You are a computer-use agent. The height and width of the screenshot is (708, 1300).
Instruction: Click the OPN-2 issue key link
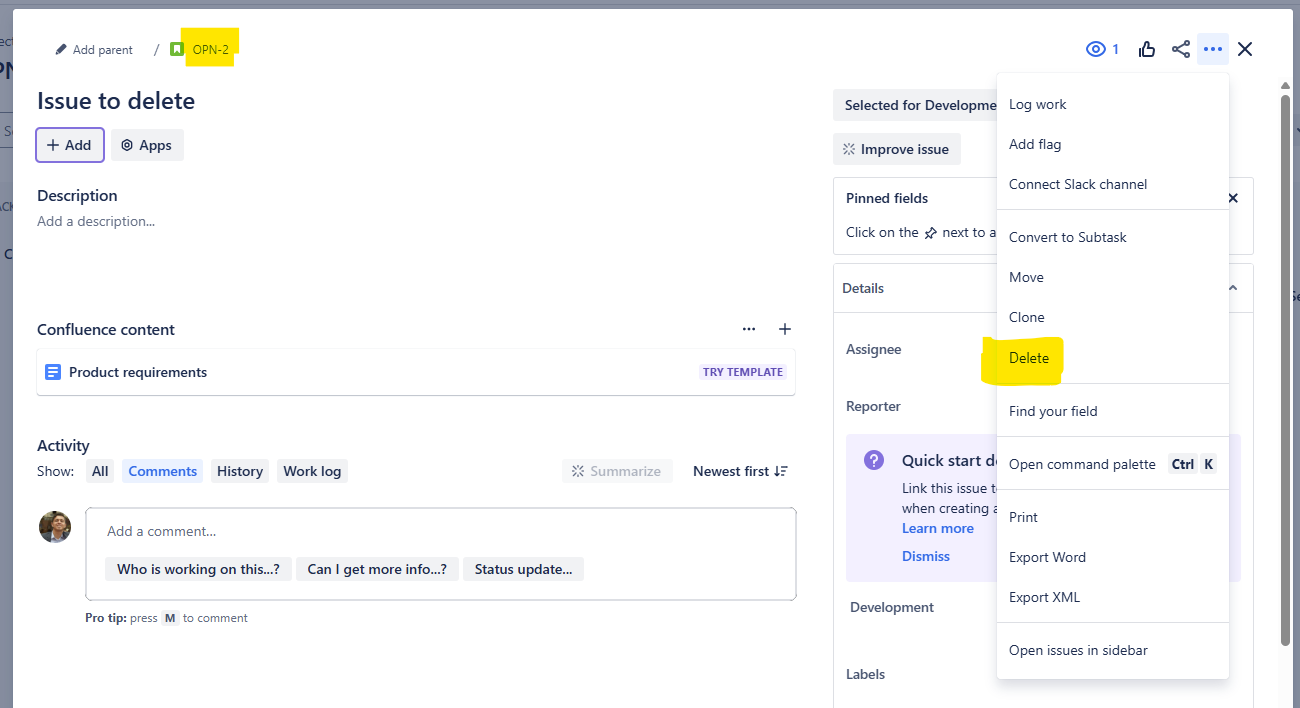coord(211,49)
